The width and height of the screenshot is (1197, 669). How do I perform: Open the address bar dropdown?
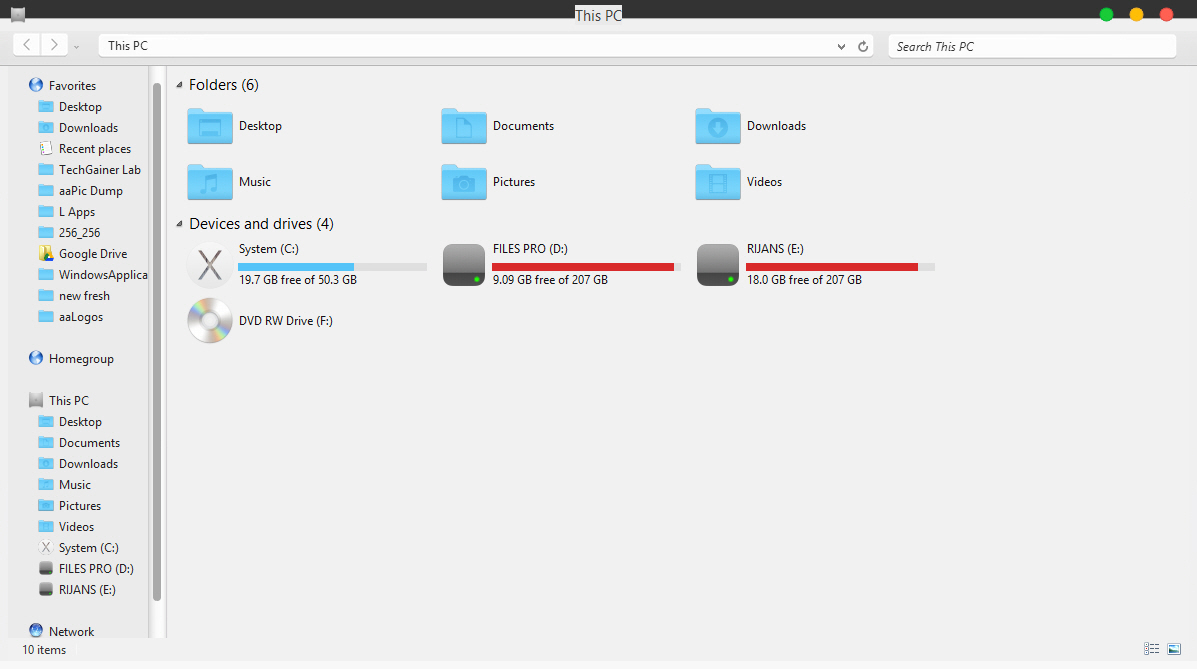tap(841, 45)
